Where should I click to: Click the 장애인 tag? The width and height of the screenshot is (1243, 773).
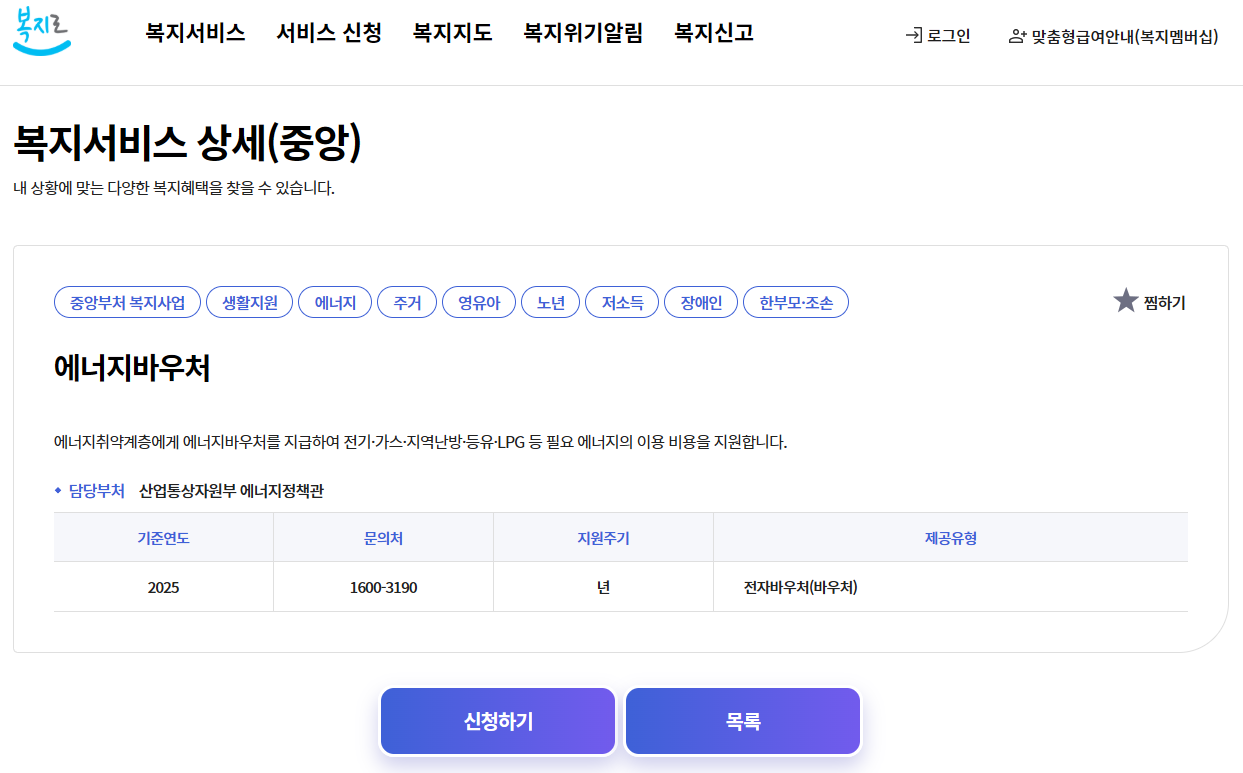(x=701, y=303)
